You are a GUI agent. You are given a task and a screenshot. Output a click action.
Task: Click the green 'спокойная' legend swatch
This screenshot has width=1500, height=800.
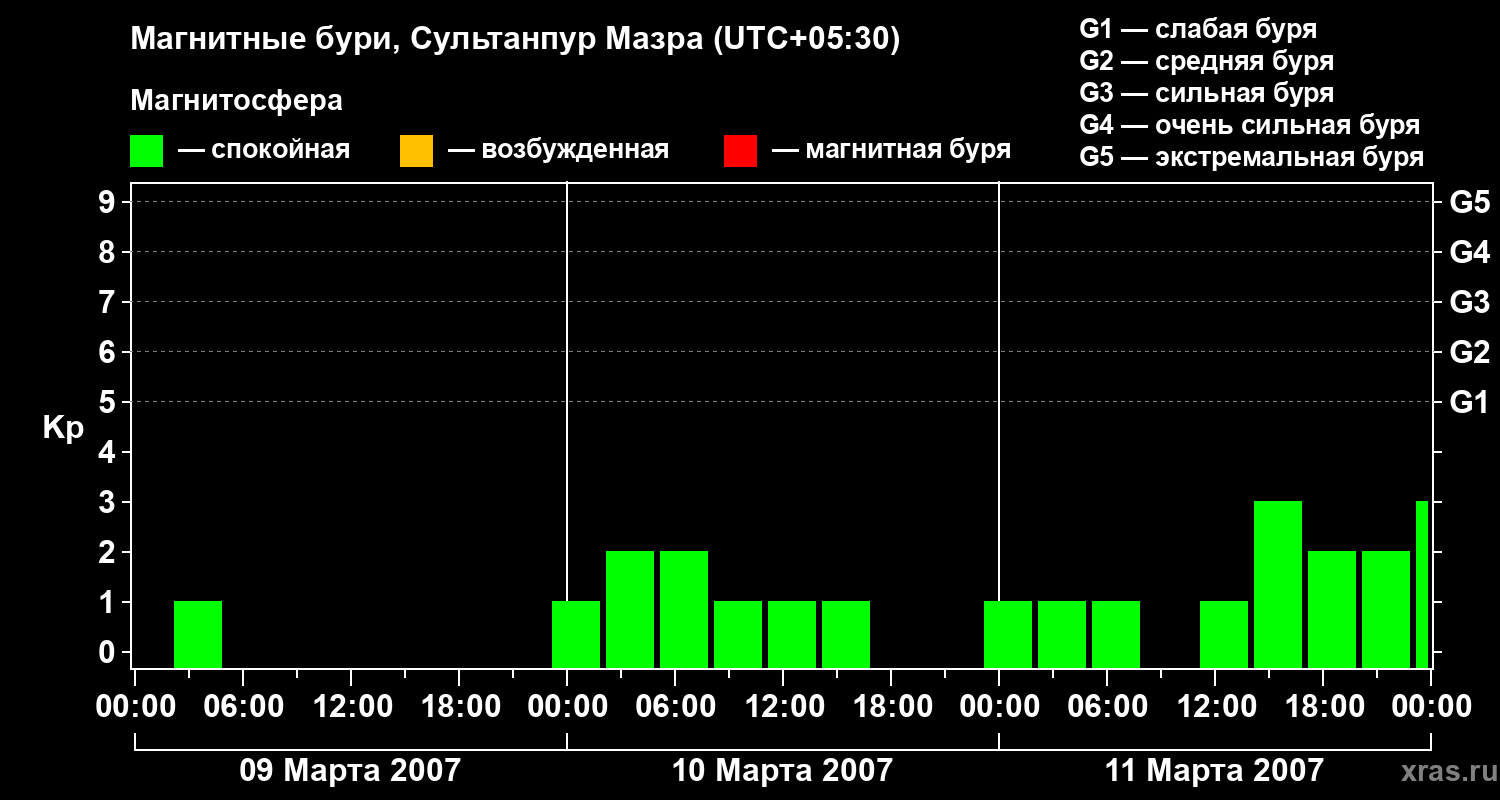[147, 151]
